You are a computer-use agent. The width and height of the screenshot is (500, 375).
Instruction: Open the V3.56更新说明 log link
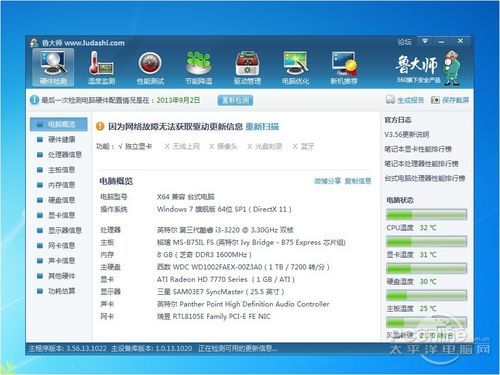click(x=407, y=135)
